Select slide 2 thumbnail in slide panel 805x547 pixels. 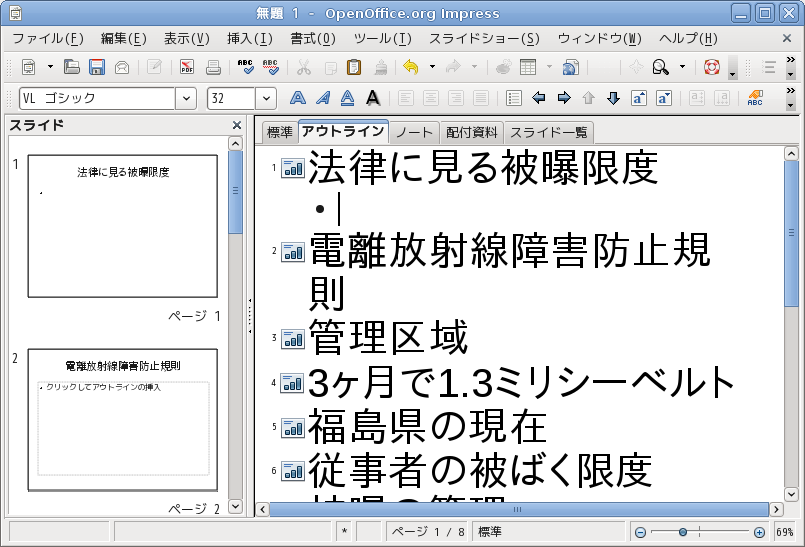(x=125, y=420)
